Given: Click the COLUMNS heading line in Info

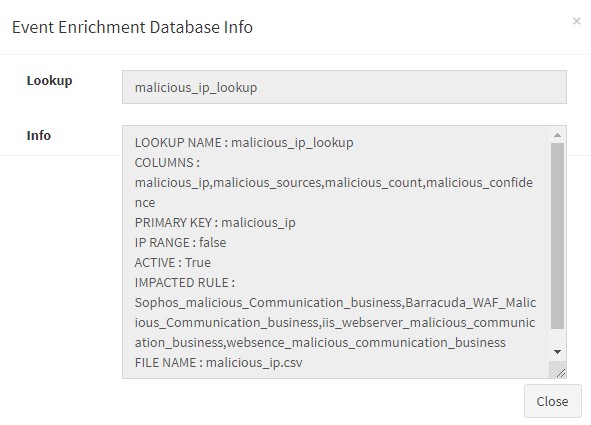Looking at the screenshot, I should click(x=167, y=163).
